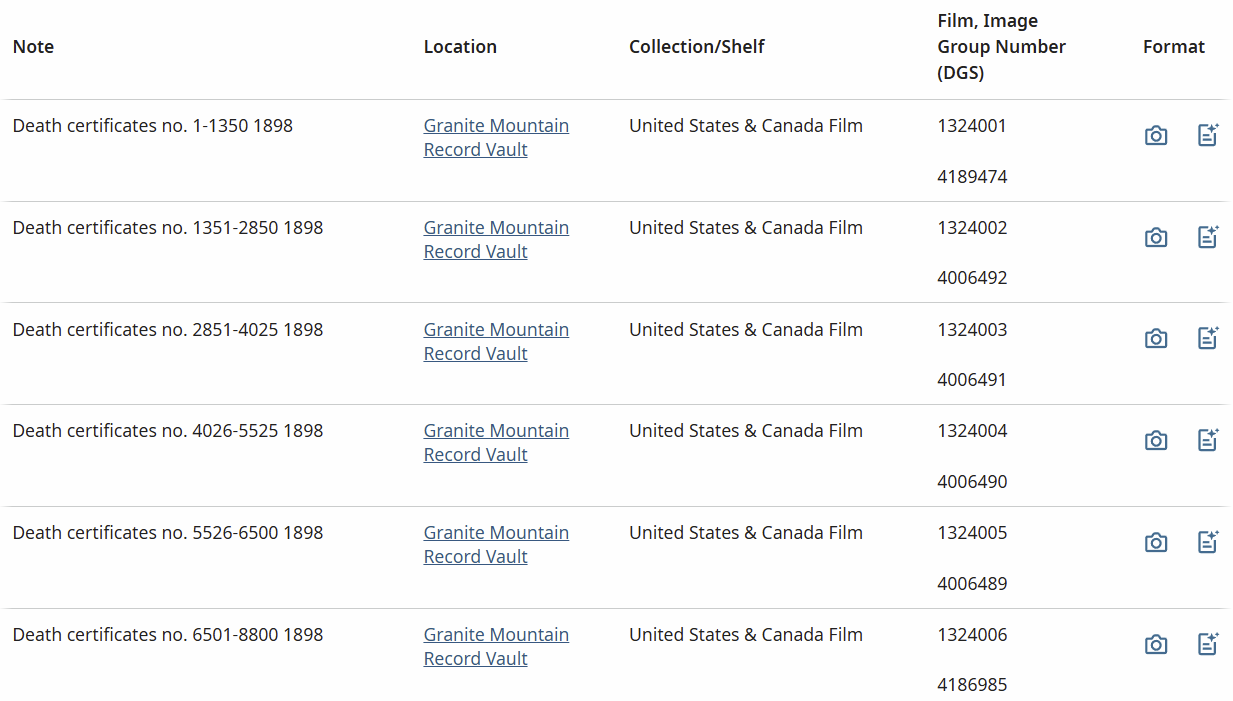The width and height of the screenshot is (1233, 701).
Task: Open Granite Mountain Record Vault link for certificates 1-1350
Action: 496,138
